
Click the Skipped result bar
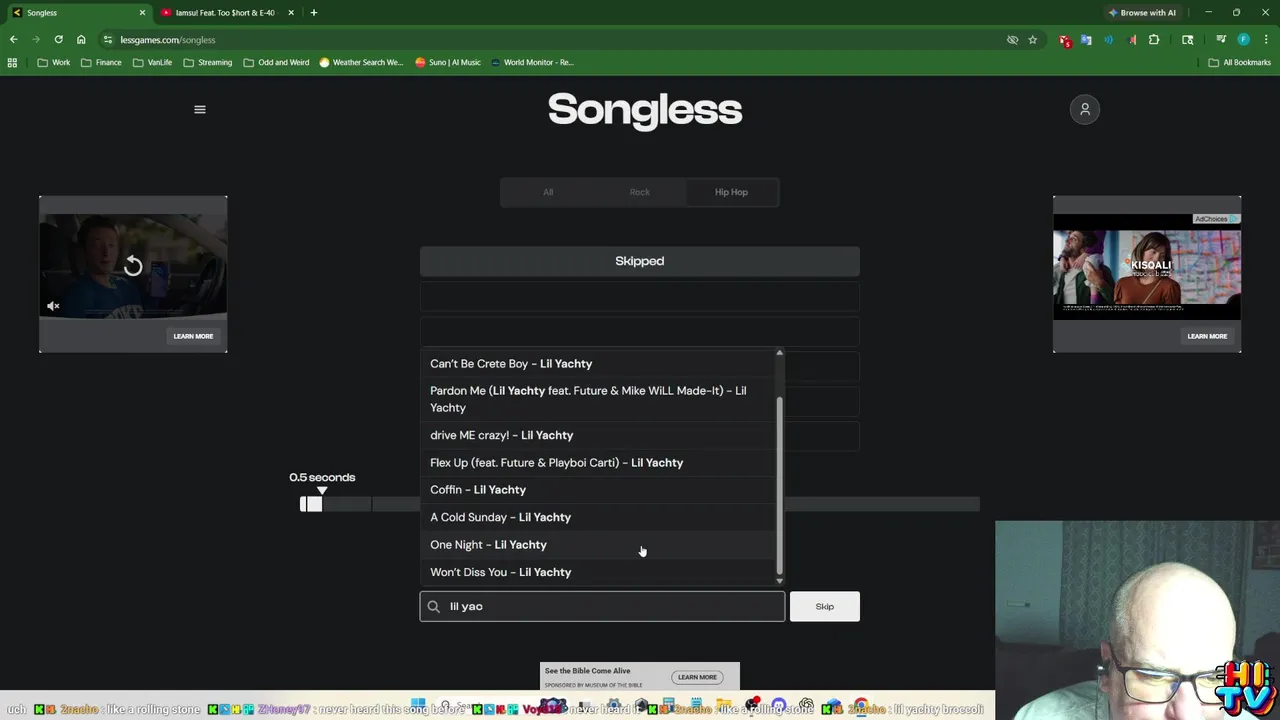click(640, 261)
